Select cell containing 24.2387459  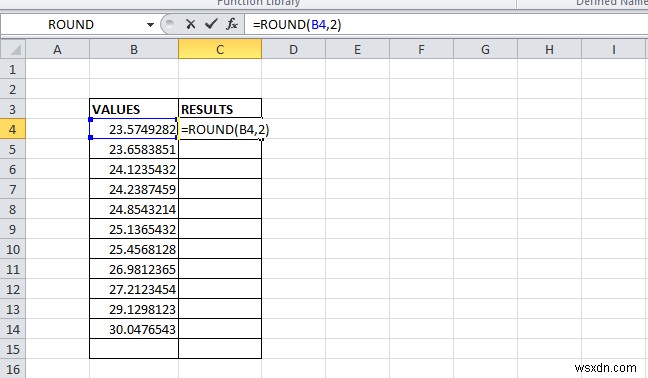tap(134, 189)
